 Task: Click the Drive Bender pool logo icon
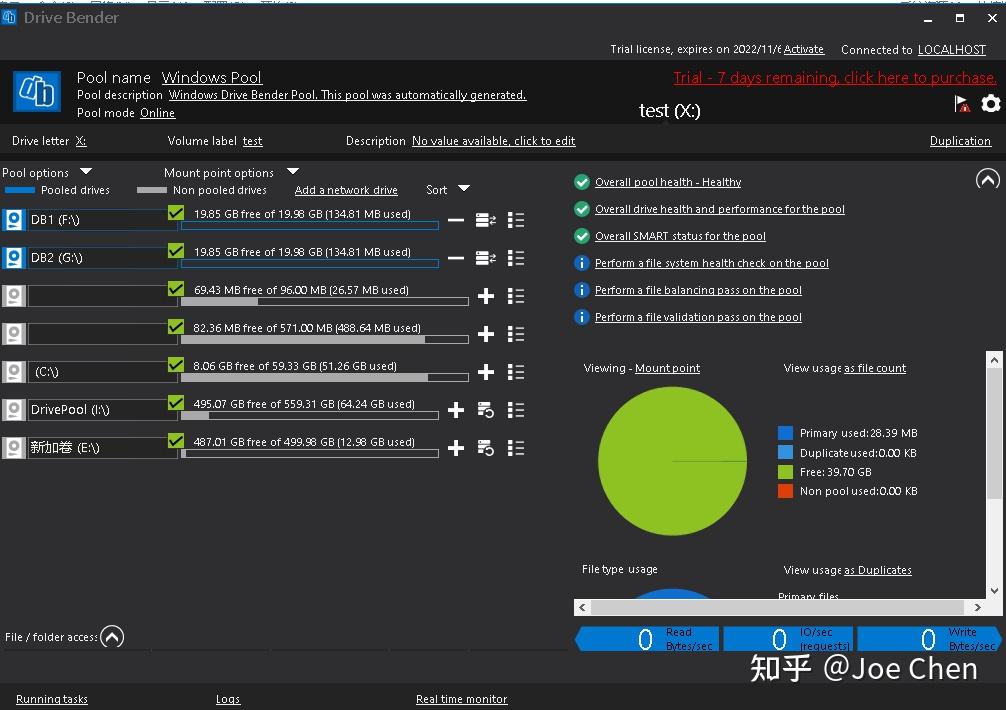pyautogui.click(x=37, y=92)
